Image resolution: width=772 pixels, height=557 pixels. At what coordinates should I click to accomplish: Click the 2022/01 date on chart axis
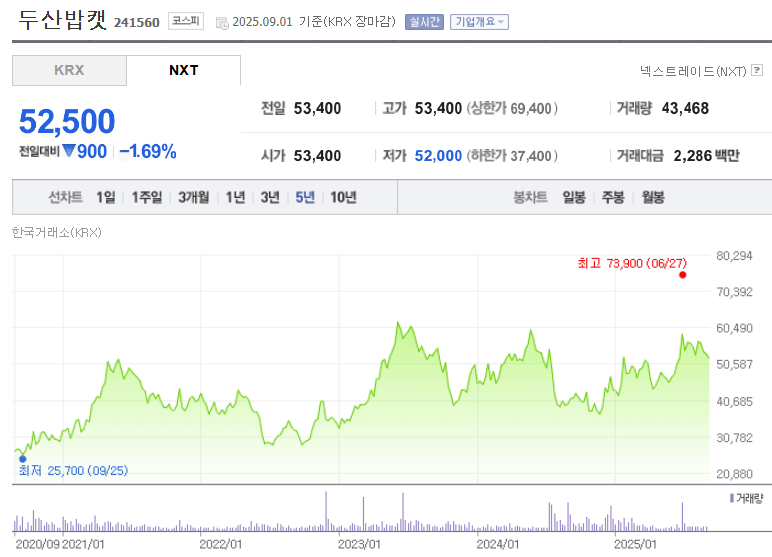point(221,544)
